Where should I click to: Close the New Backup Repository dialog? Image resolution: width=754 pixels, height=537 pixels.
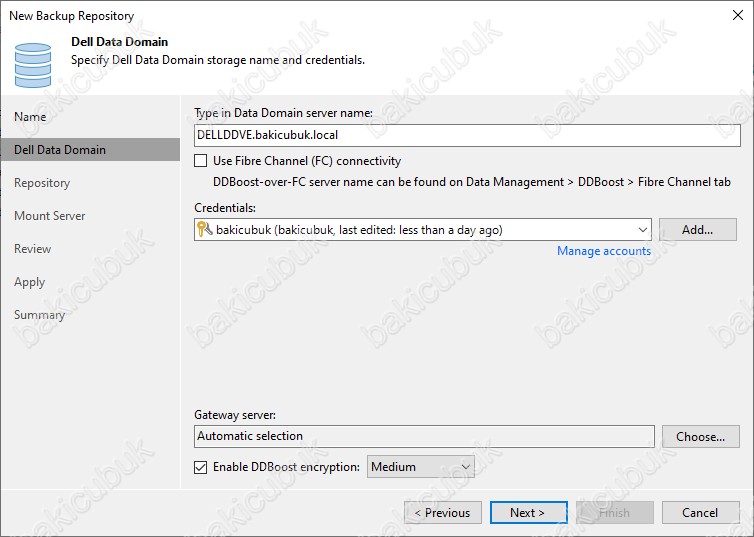[x=738, y=15]
